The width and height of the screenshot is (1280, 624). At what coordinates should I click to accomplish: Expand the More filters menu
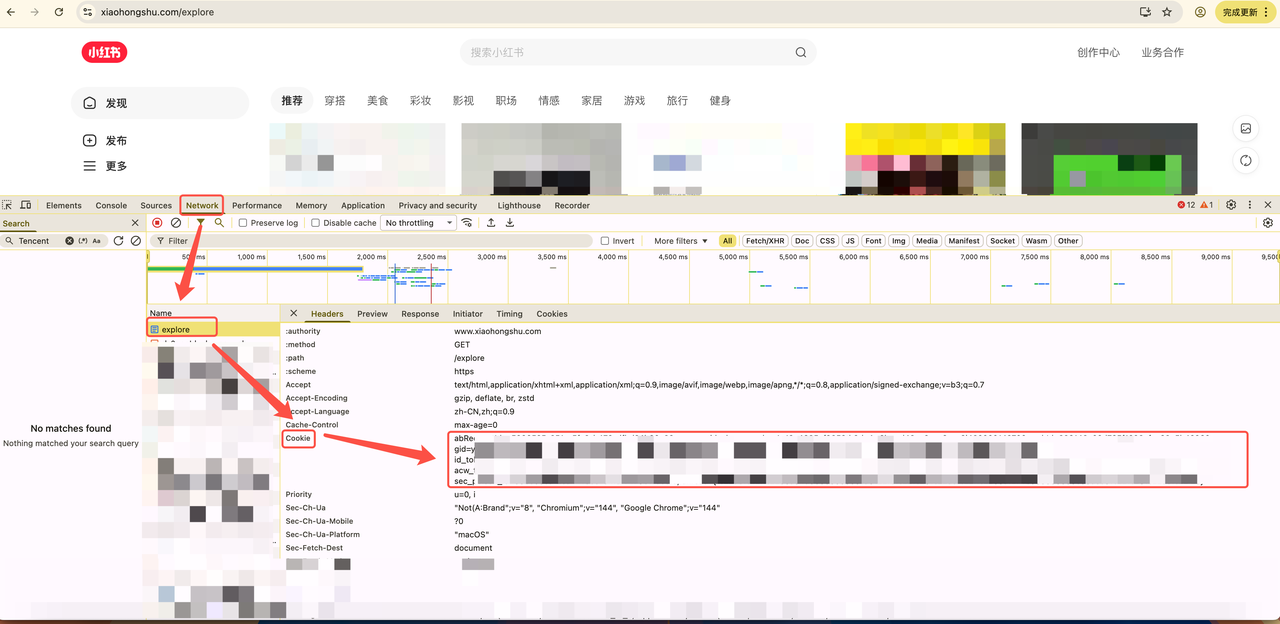coord(680,241)
